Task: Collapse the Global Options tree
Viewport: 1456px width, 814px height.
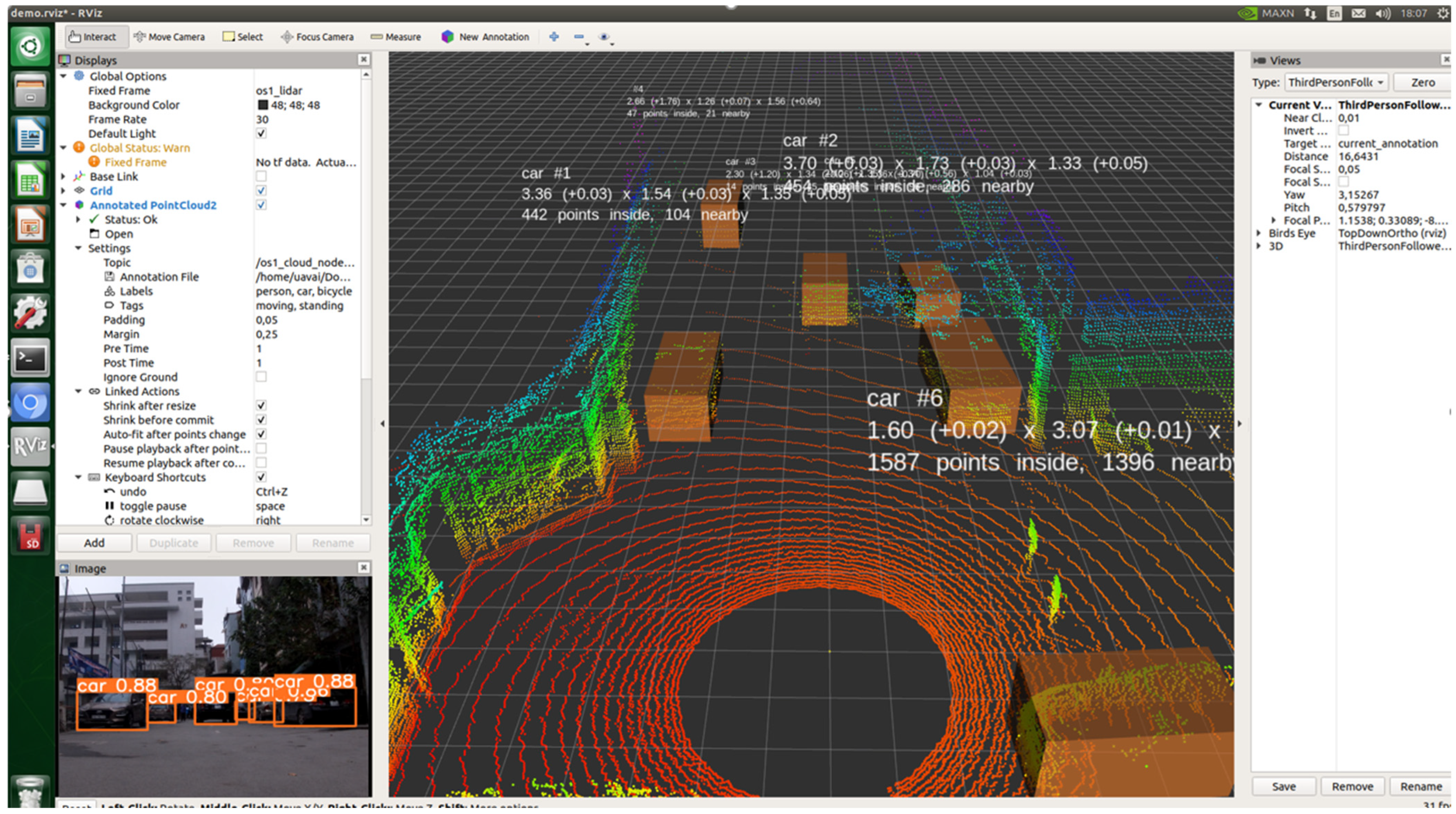Action: [x=64, y=76]
